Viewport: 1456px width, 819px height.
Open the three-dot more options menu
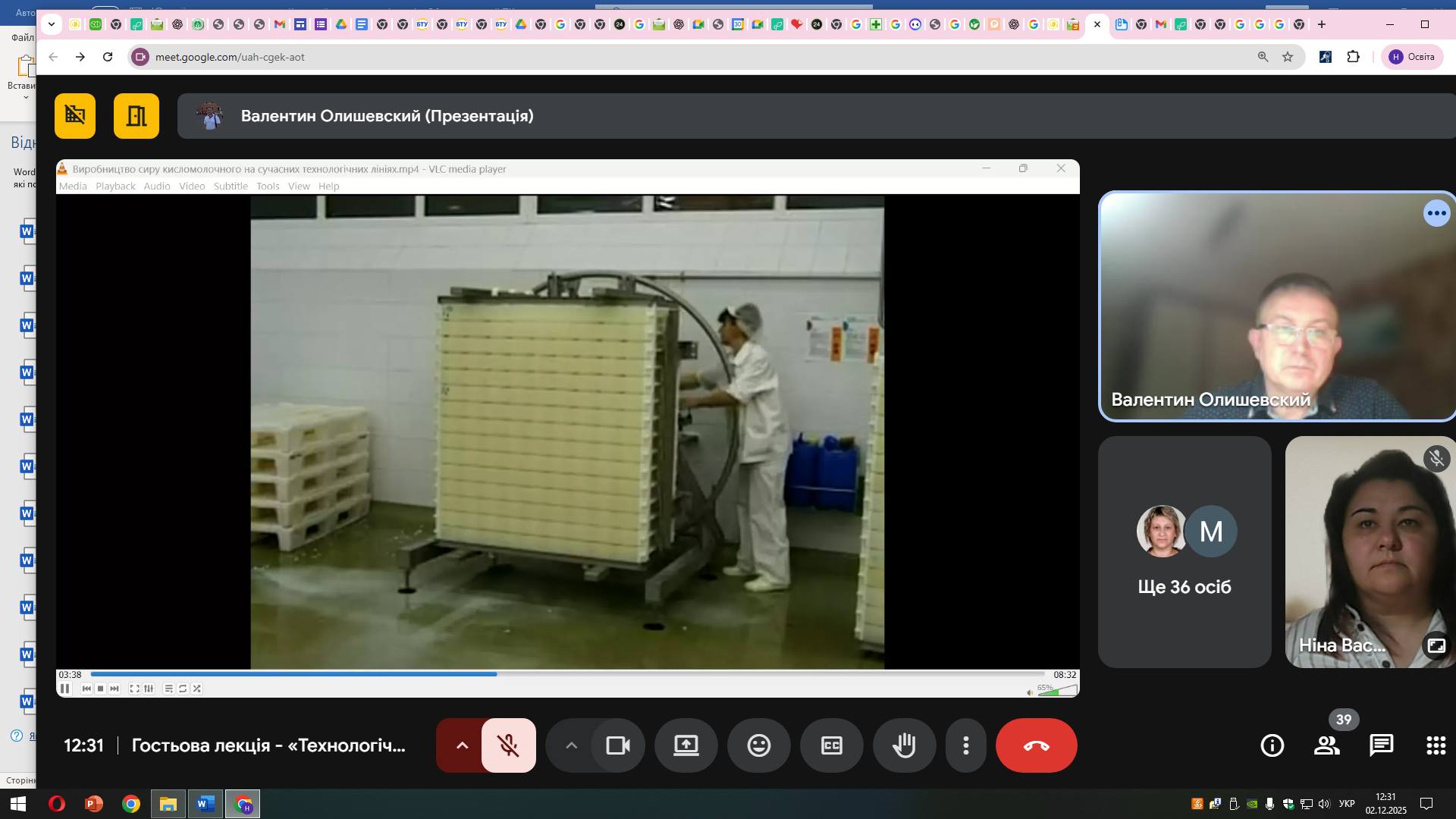click(x=965, y=745)
